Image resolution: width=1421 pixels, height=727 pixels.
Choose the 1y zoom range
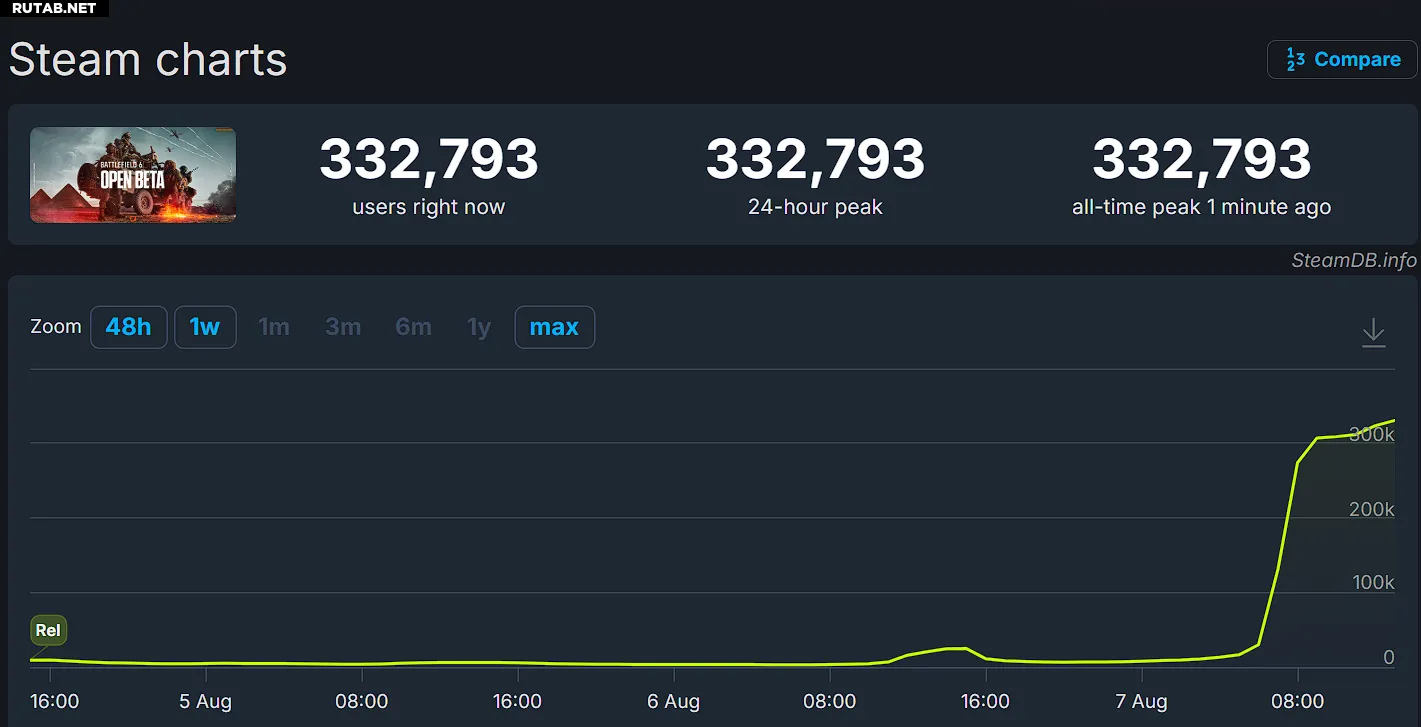click(x=479, y=327)
